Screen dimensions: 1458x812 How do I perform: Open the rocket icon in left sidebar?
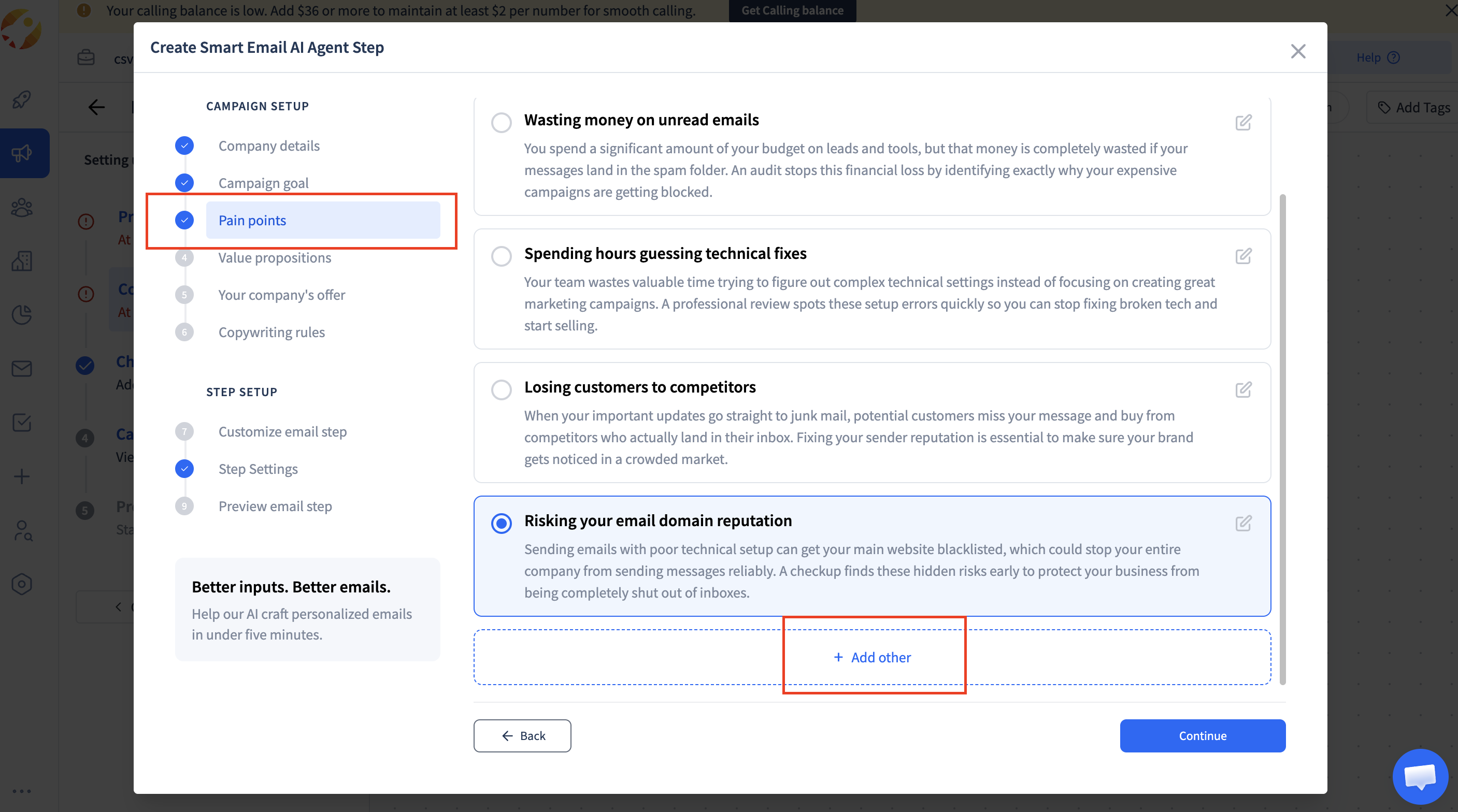22,99
